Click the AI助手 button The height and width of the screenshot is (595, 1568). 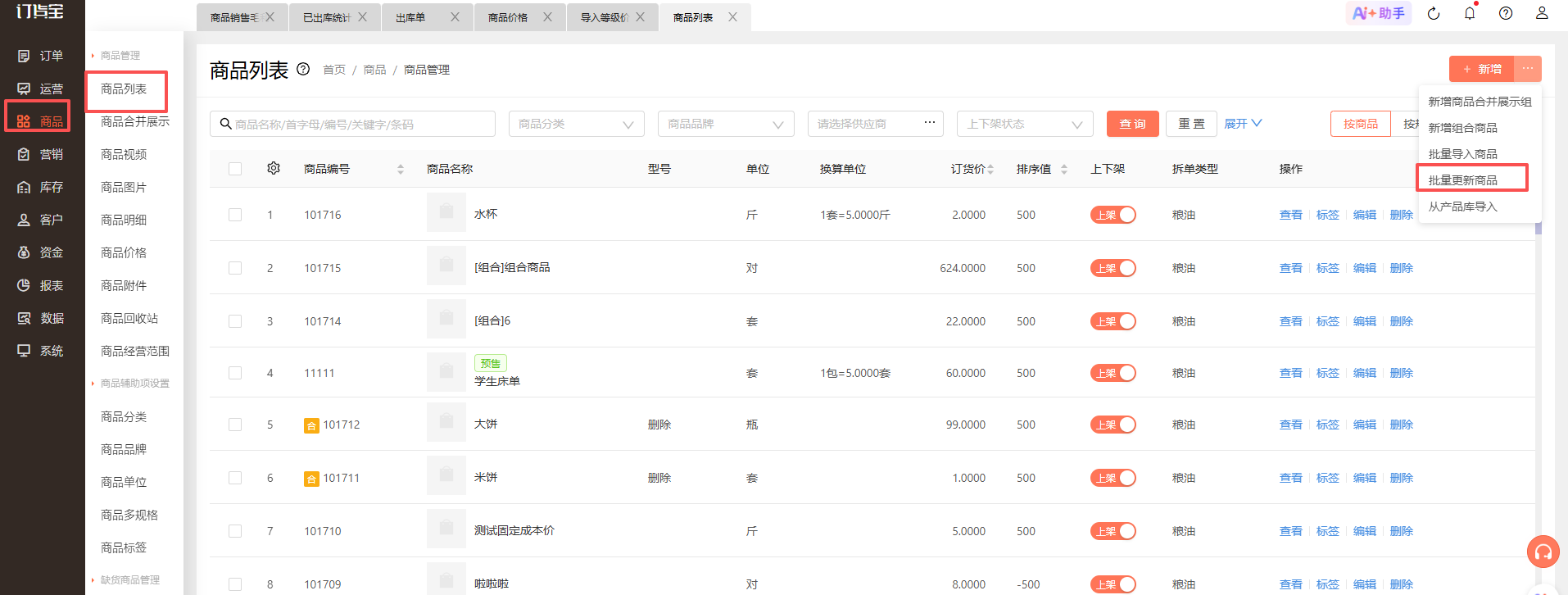click(x=1379, y=13)
